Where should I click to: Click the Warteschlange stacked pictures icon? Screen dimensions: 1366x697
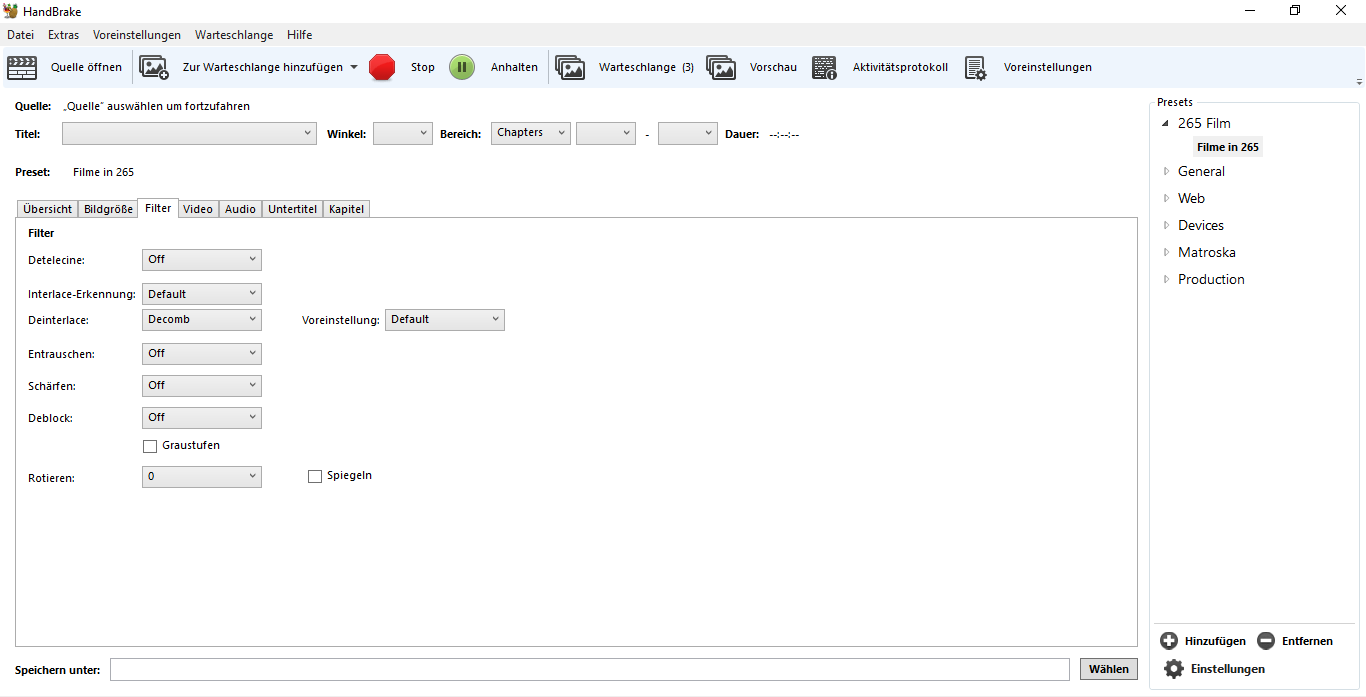pyautogui.click(x=570, y=68)
